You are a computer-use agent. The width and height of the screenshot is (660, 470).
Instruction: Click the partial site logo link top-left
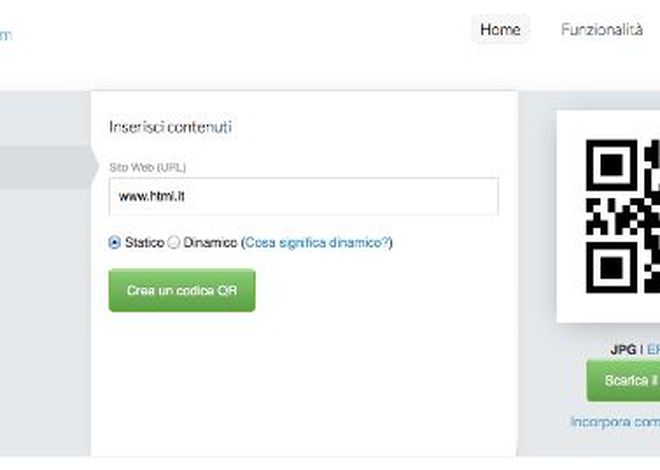click(6, 35)
